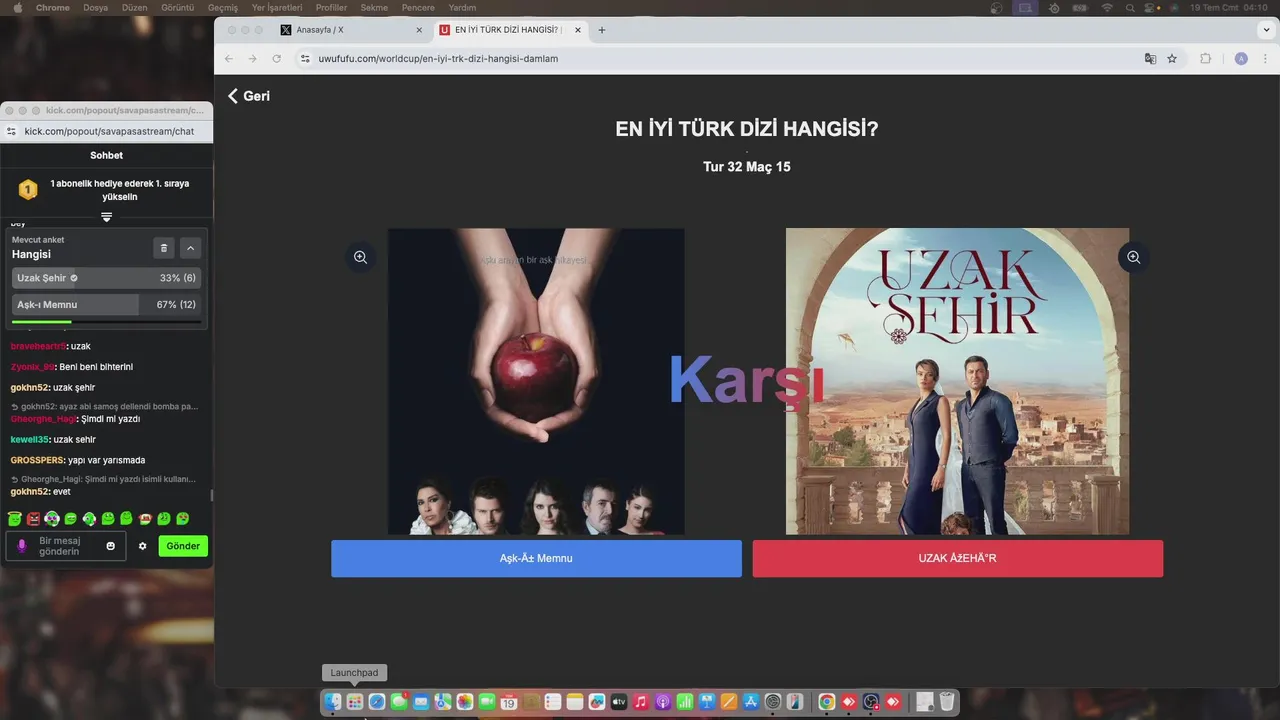The image size is (1280, 720).
Task: Click the uwufufu URL address bar
Action: click(x=720, y=59)
